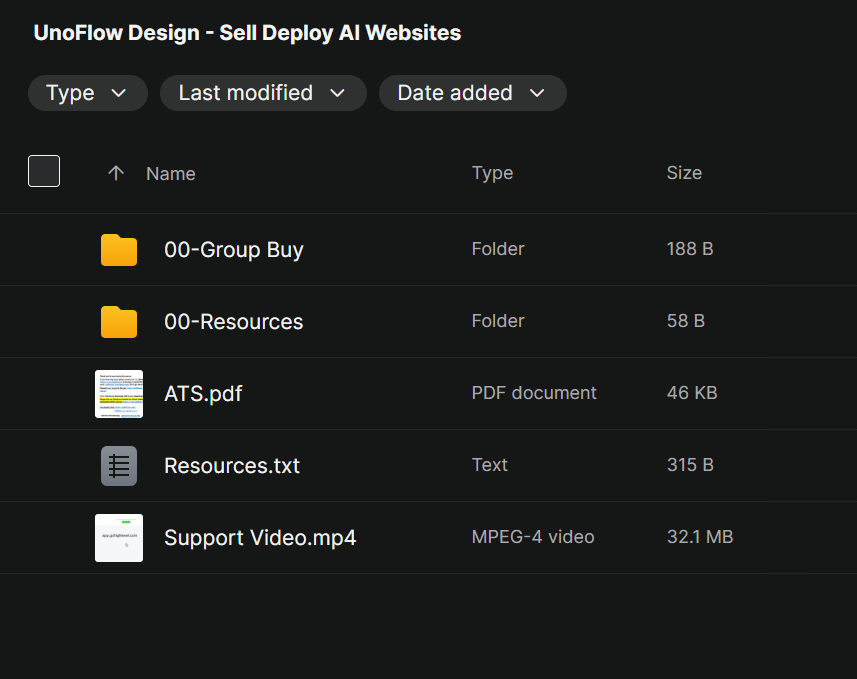Click the UnoFlow Design folder title
This screenshot has width=857, height=679.
click(x=247, y=33)
